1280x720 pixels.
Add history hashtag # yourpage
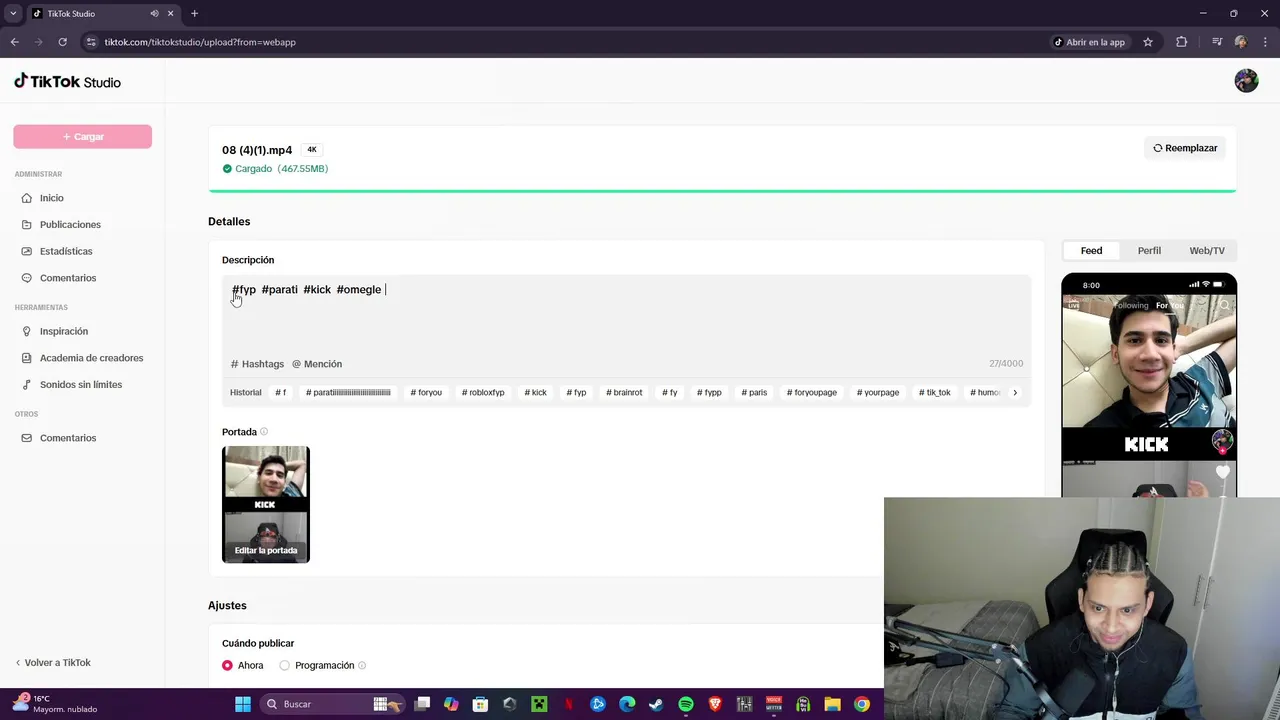click(878, 393)
